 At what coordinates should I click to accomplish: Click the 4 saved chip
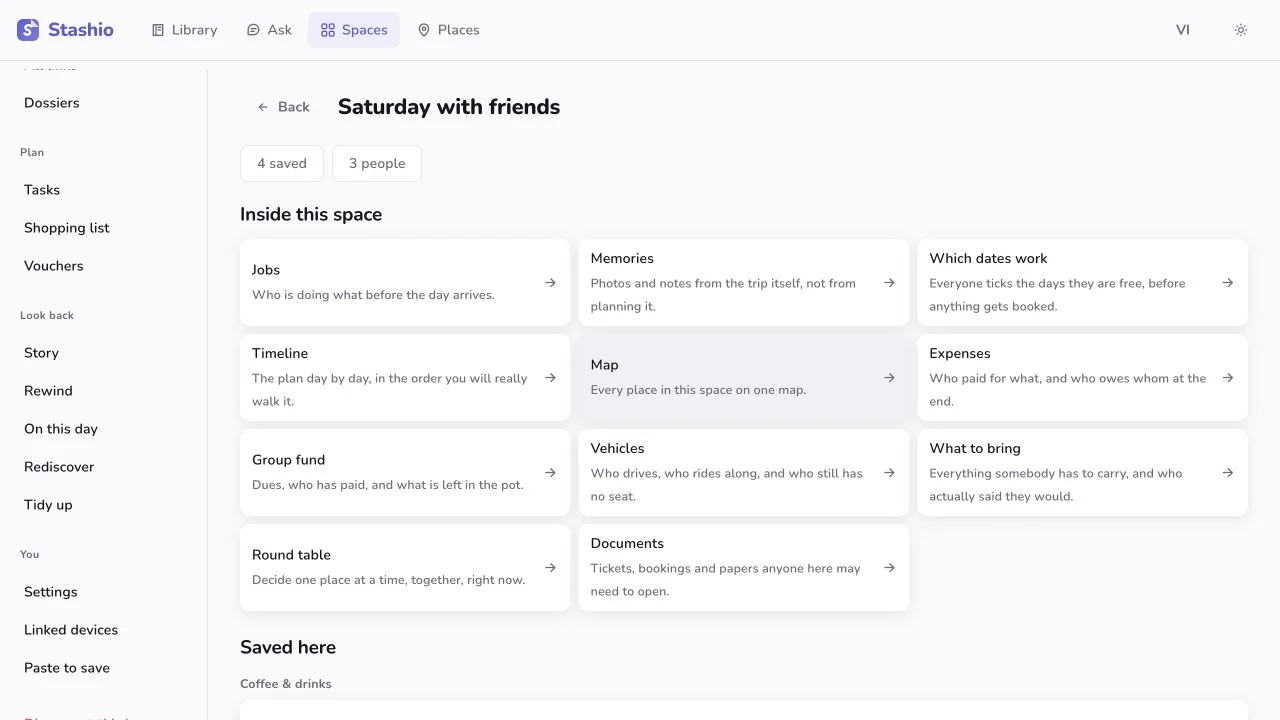click(282, 164)
